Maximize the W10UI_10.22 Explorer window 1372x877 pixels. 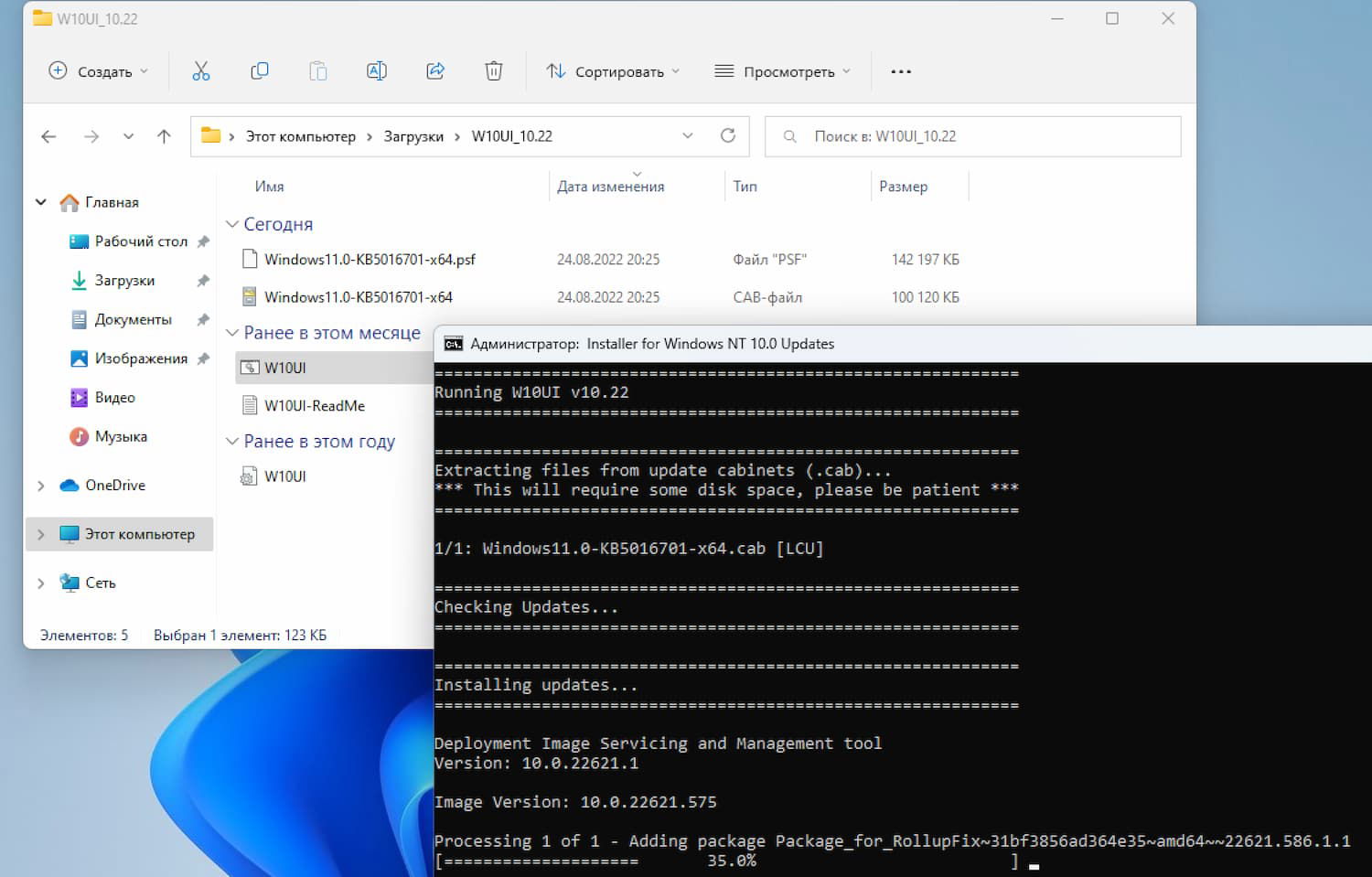coord(1112,18)
